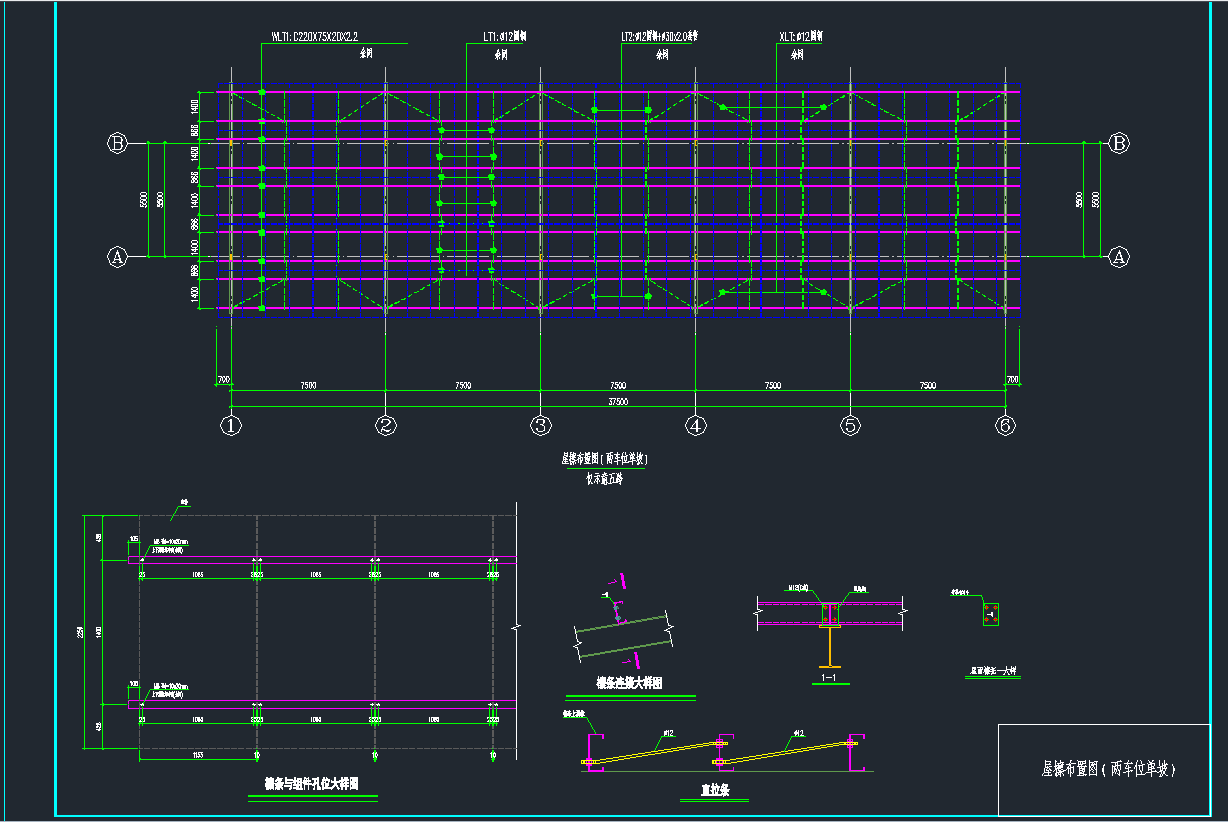Click grid axis bubble number 6
Image resolution: width=1228 pixels, height=822 pixels.
1006,425
